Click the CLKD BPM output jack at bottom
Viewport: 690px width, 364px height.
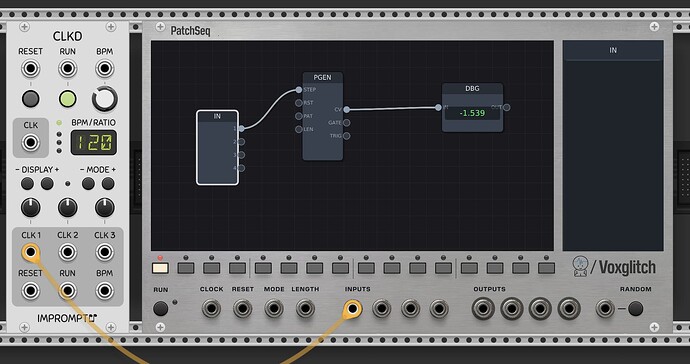pyautogui.click(x=104, y=290)
